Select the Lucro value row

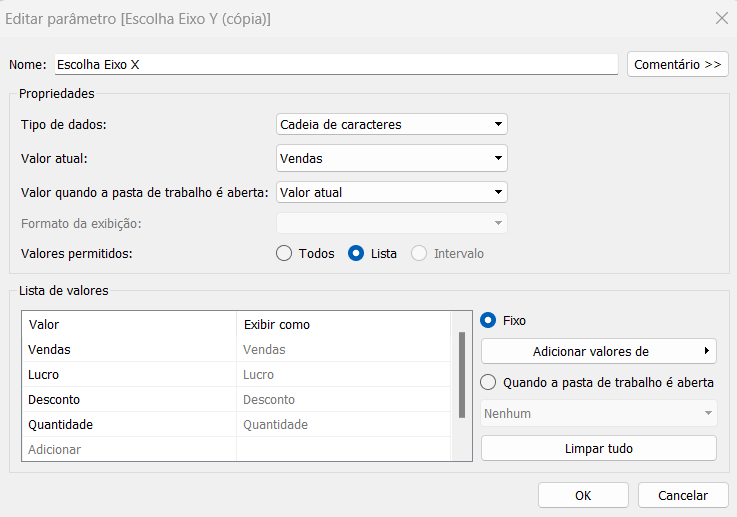236,375
